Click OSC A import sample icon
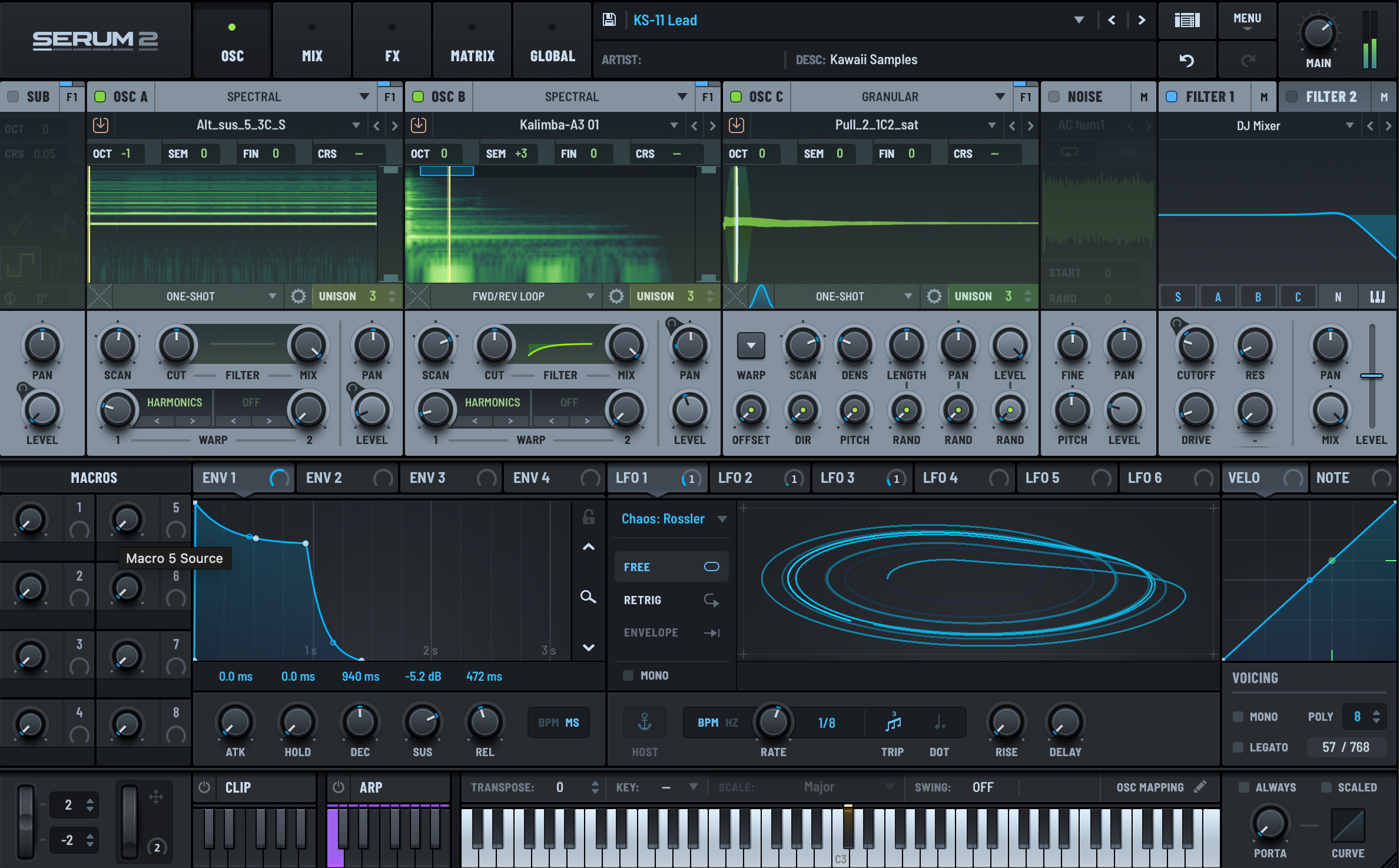 click(101, 125)
